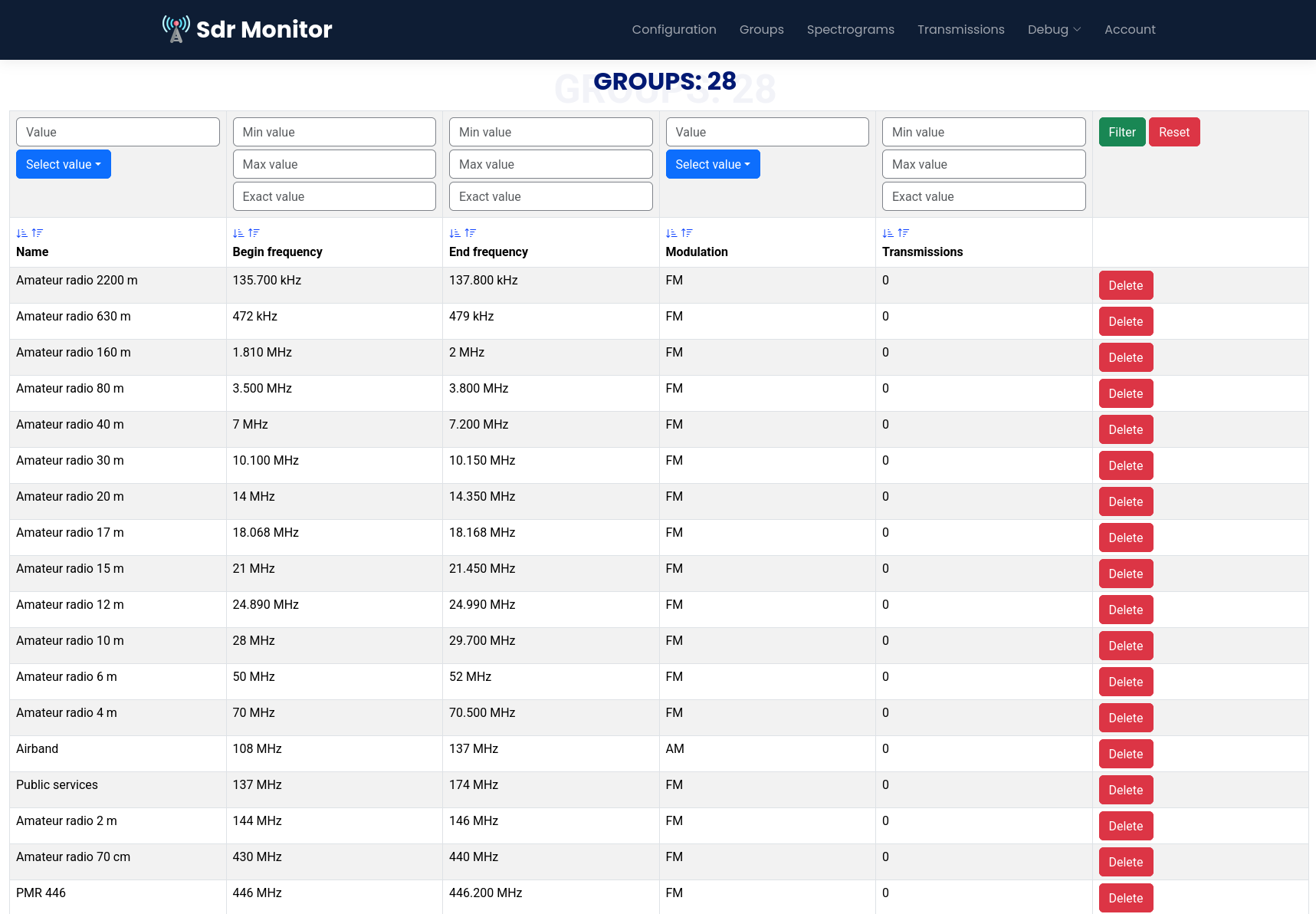
Task: Apply filters with the green Filter button
Action: pyautogui.click(x=1122, y=132)
